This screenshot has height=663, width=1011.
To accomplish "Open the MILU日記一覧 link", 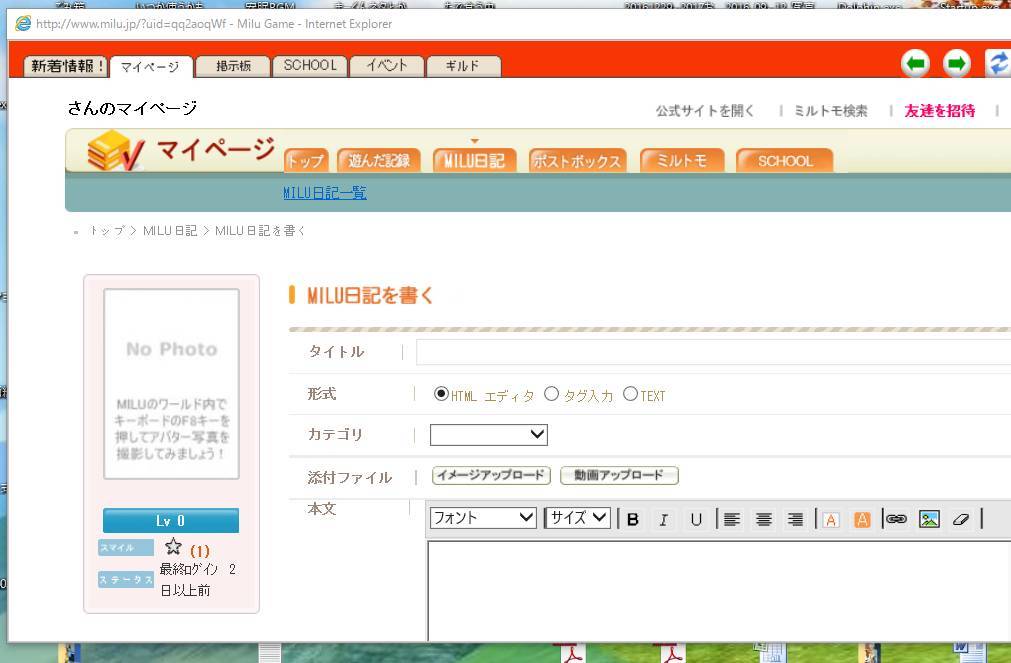I will (x=324, y=193).
